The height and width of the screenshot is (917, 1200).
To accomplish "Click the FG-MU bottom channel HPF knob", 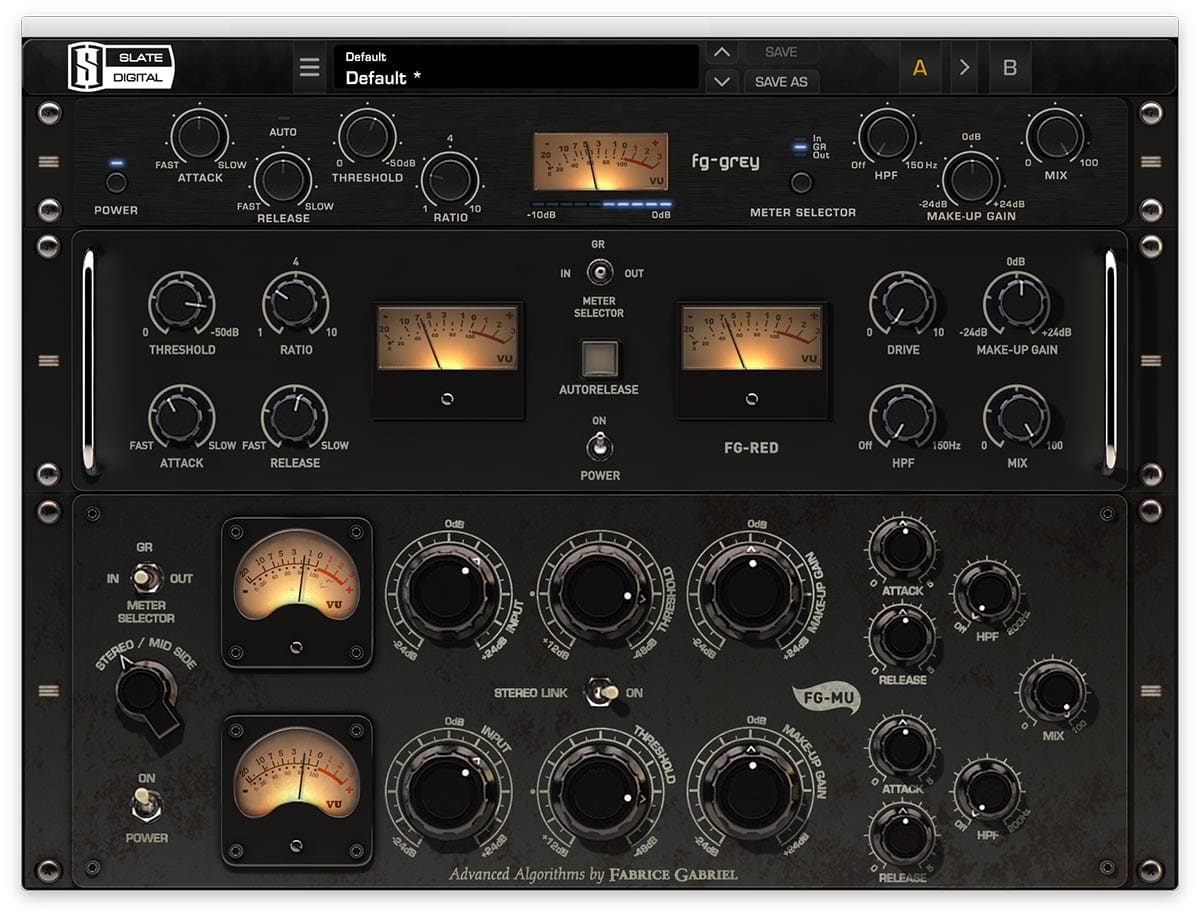I will click(x=987, y=791).
